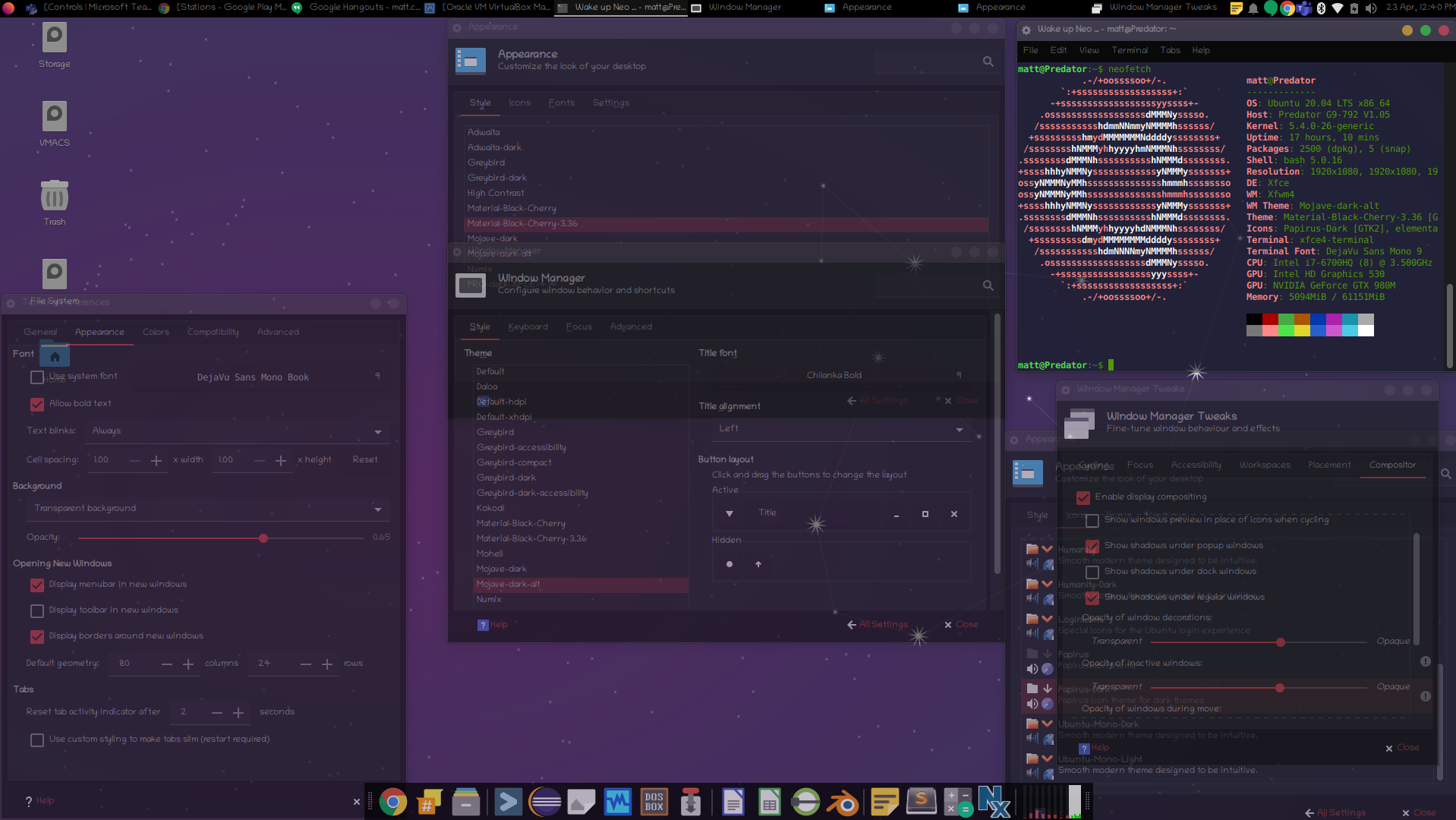Launch Sublime Text from the dock
1456x820 pixels.
pyautogui.click(x=921, y=802)
